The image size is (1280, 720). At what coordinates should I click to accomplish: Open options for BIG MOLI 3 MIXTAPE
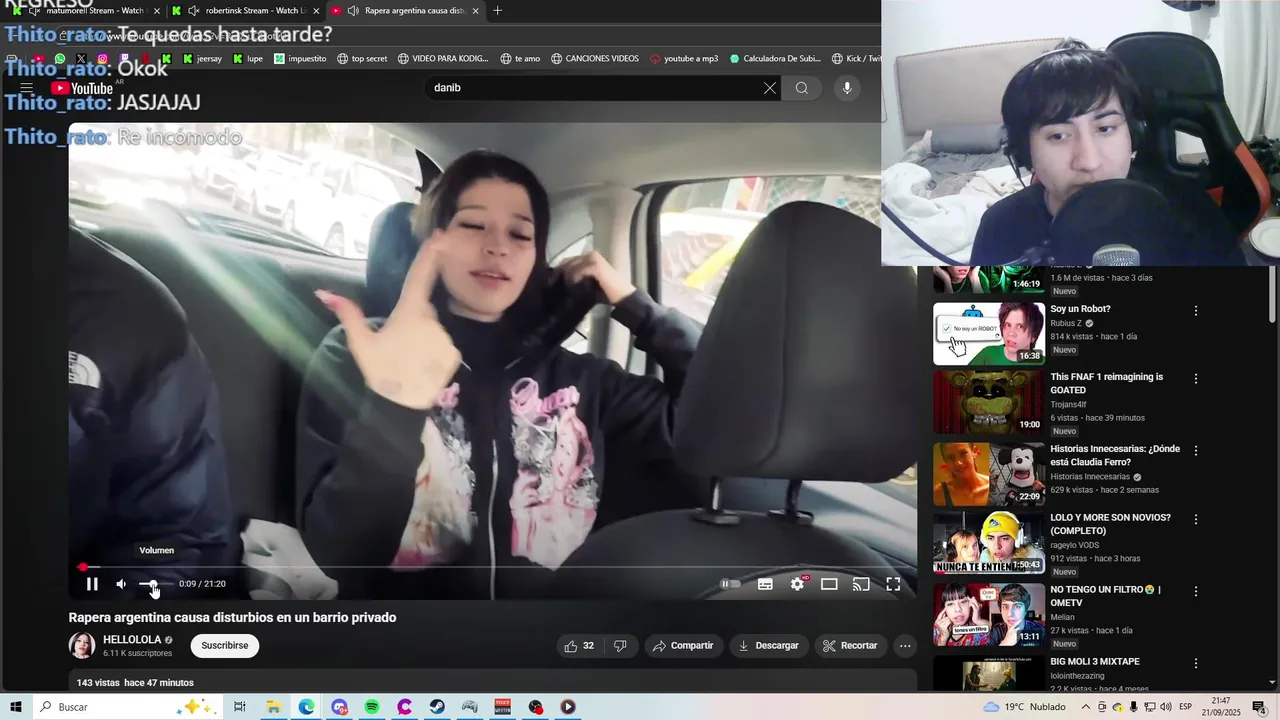[x=1196, y=663]
